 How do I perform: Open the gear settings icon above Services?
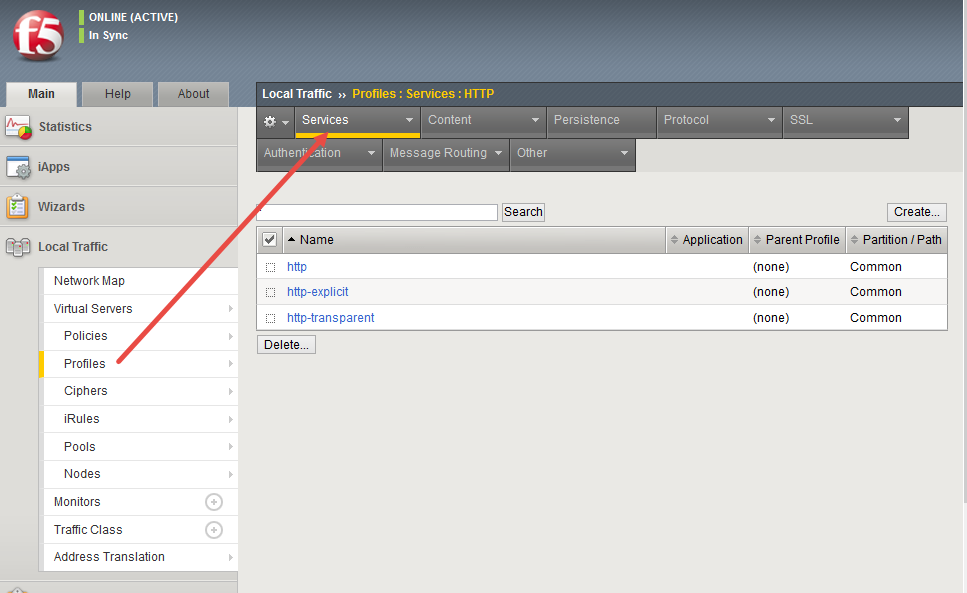tap(269, 120)
